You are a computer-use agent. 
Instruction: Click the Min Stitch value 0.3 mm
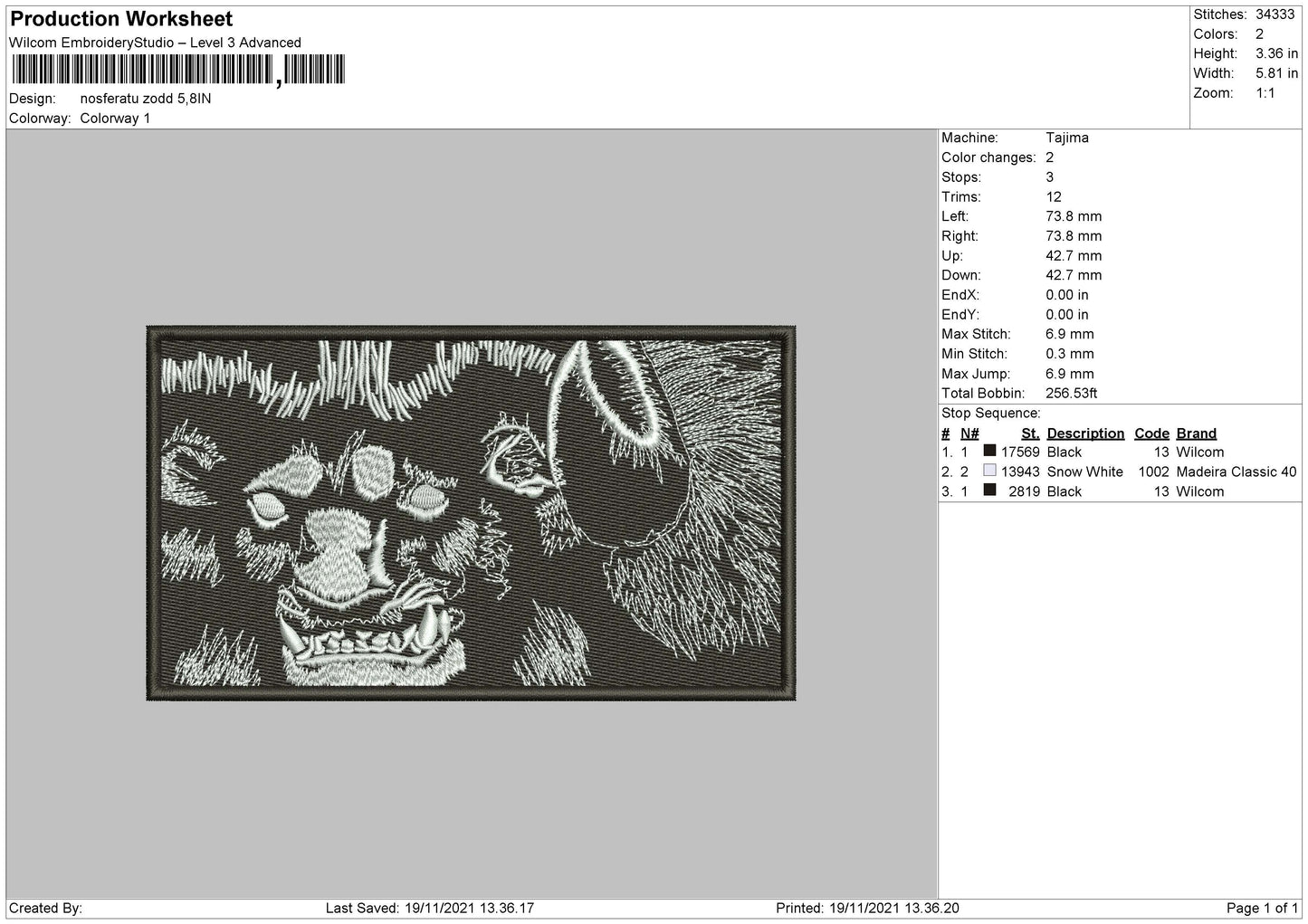click(x=1070, y=354)
